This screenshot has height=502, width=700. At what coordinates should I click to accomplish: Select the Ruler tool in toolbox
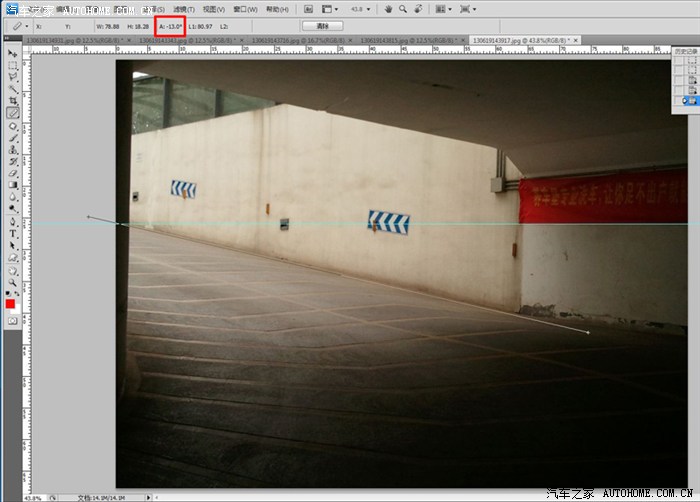pos(12,113)
